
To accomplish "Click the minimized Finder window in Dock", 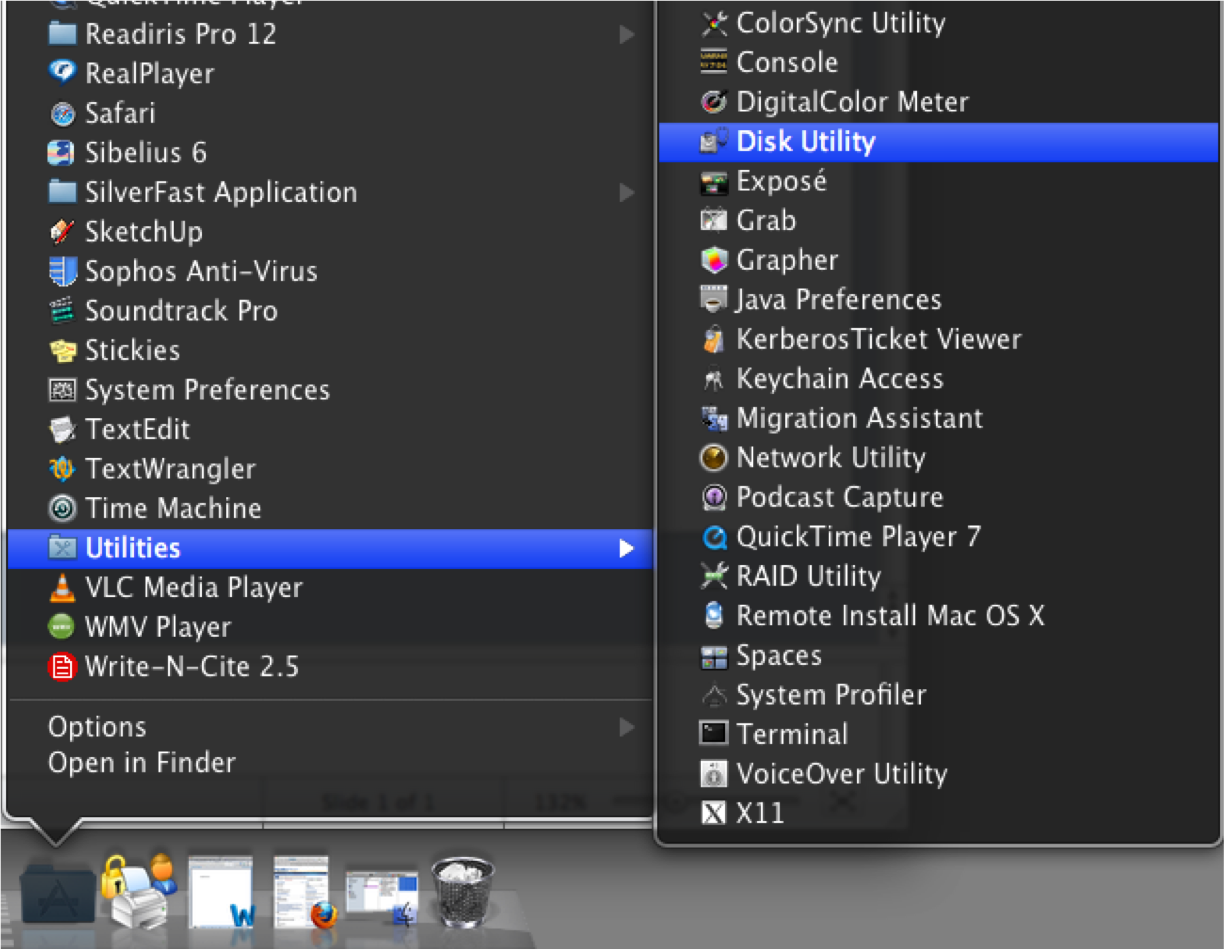I will (383, 896).
